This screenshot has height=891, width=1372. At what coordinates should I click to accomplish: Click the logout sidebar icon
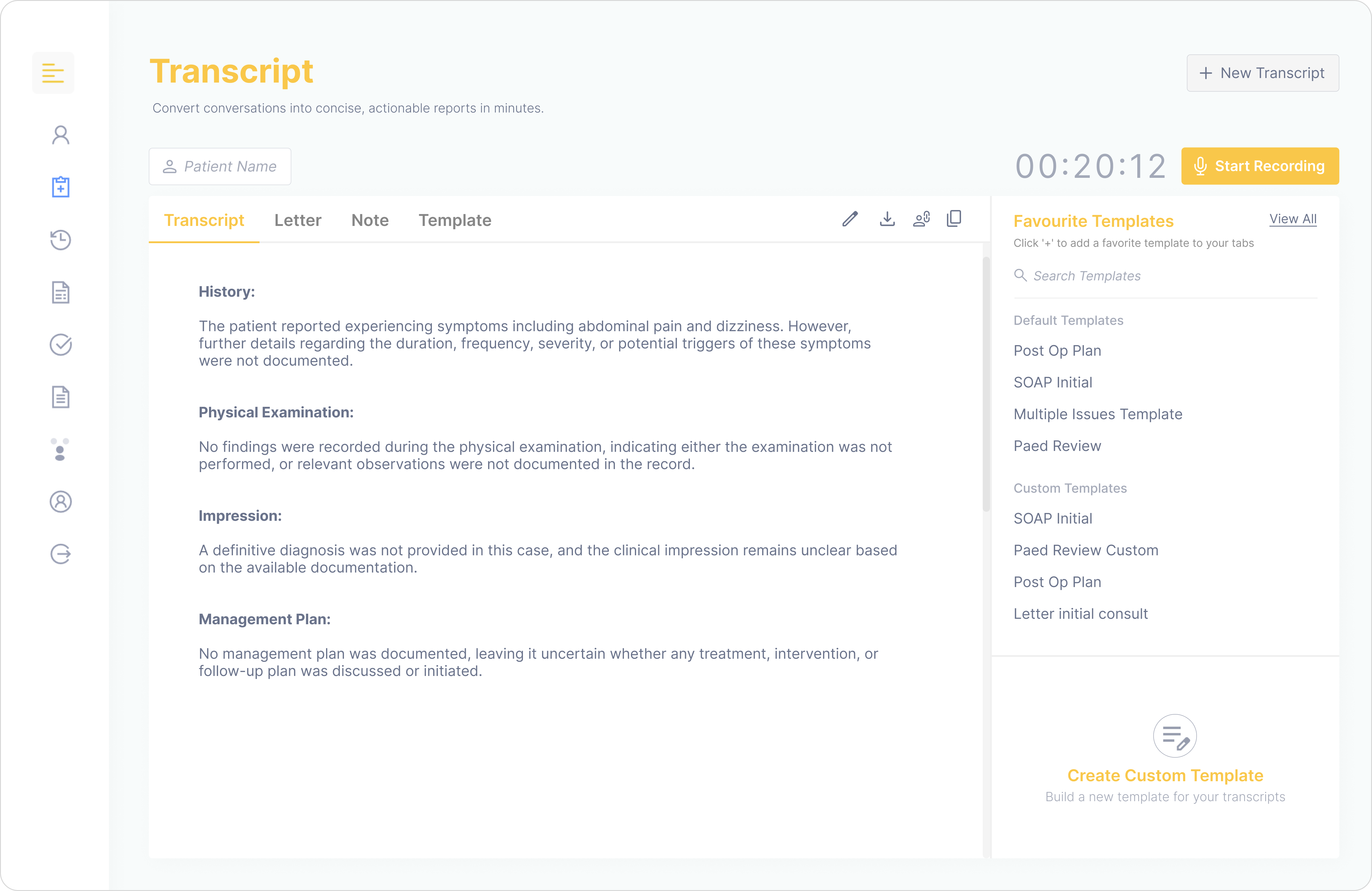point(60,554)
